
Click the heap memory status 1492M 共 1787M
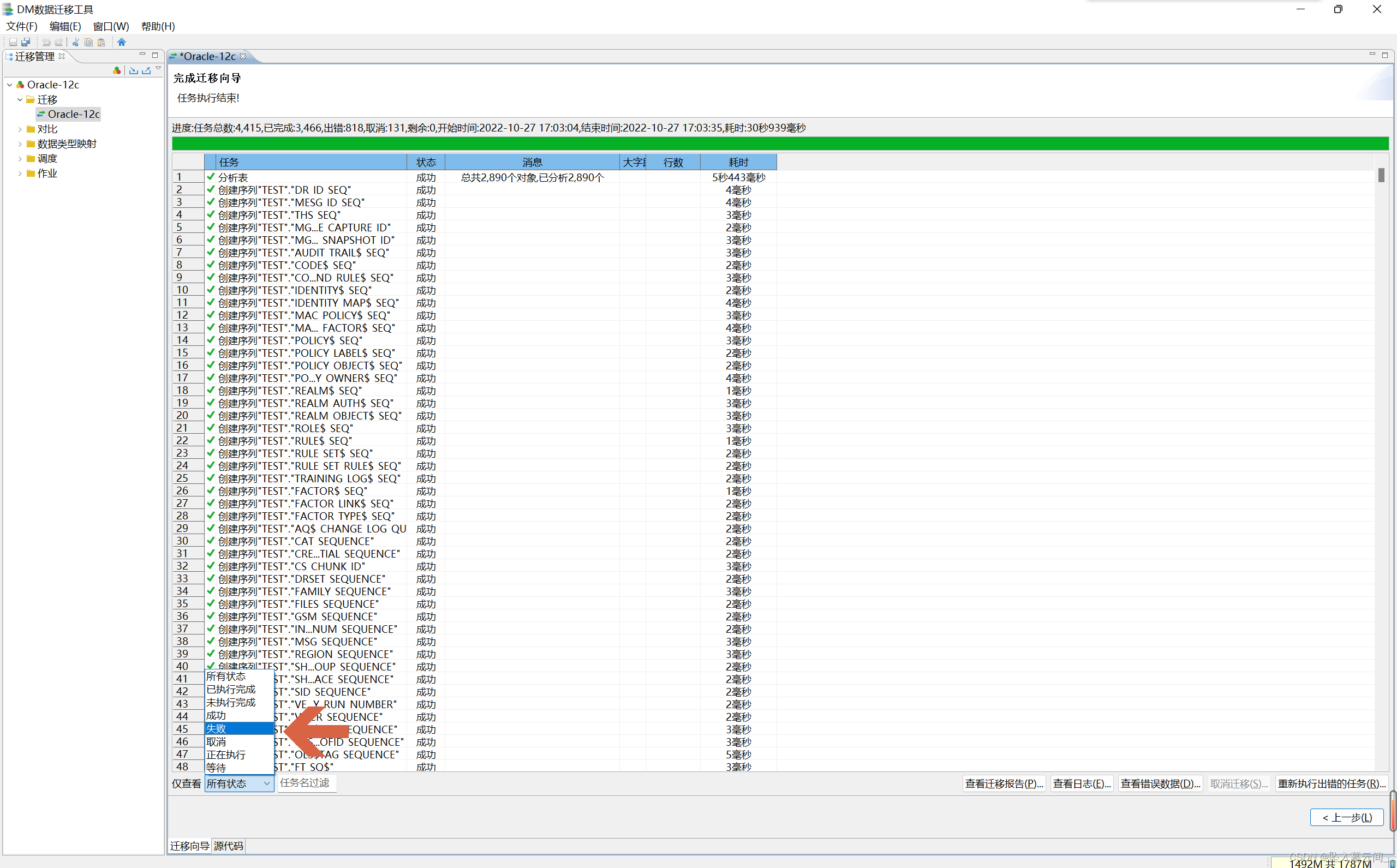coord(1329,863)
